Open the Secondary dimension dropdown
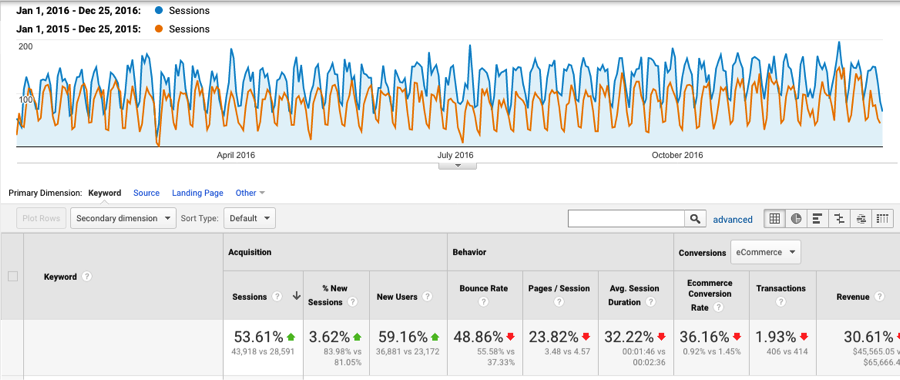Screen dimensions: 900x380 tap(123, 218)
